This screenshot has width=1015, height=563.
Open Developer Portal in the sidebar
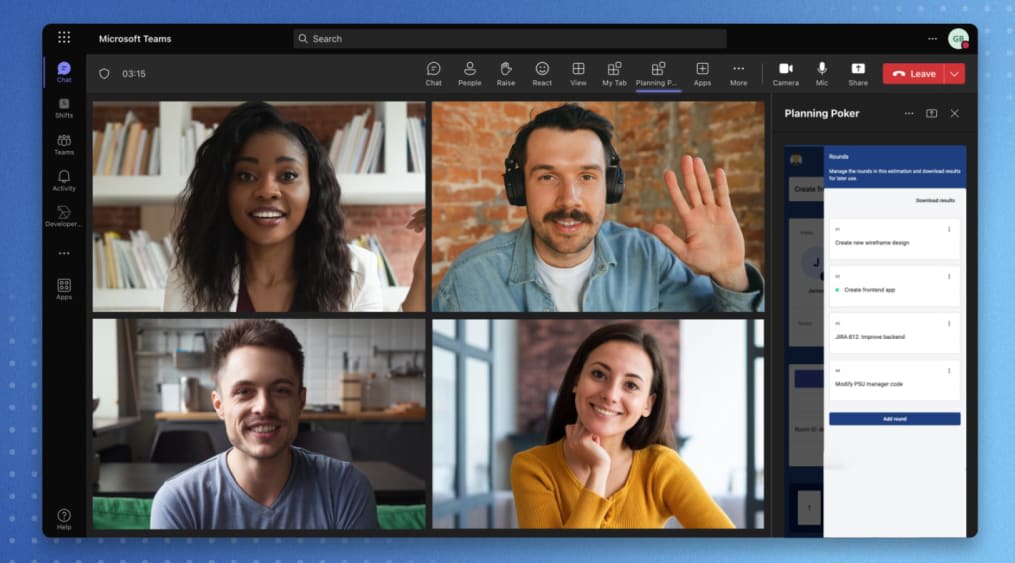(64, 217)
